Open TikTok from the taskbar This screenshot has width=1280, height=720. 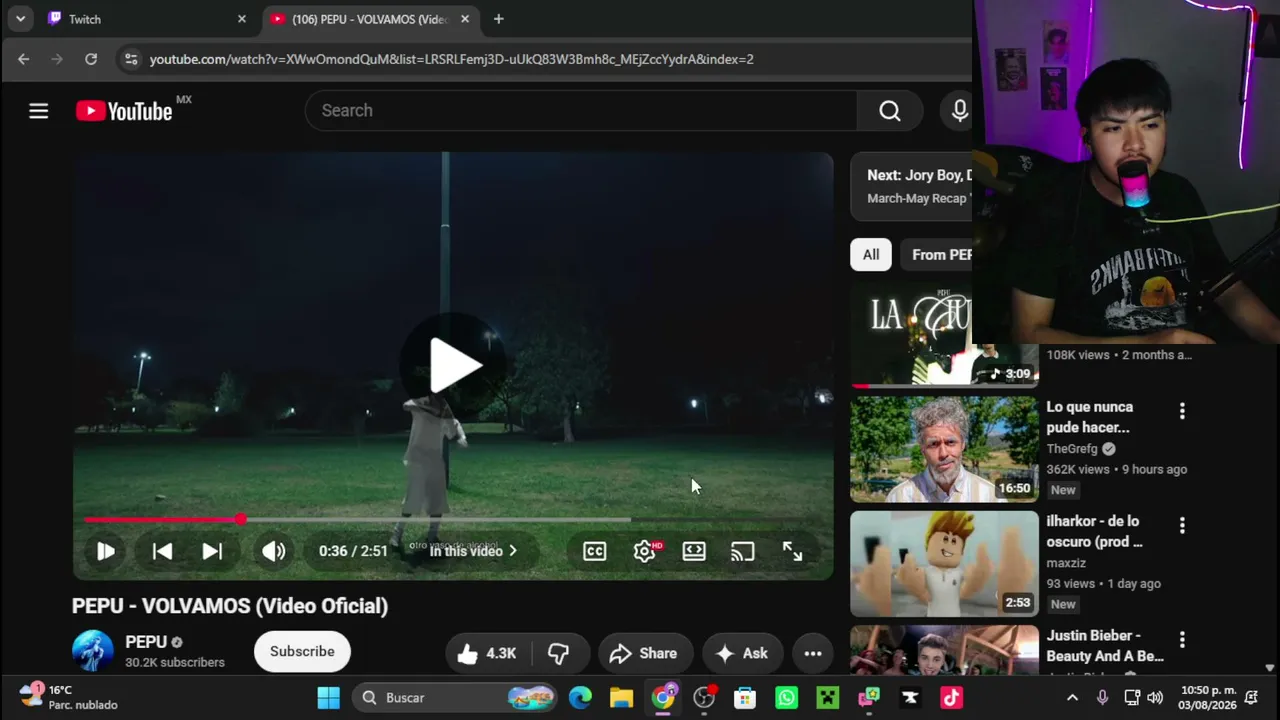951,698
